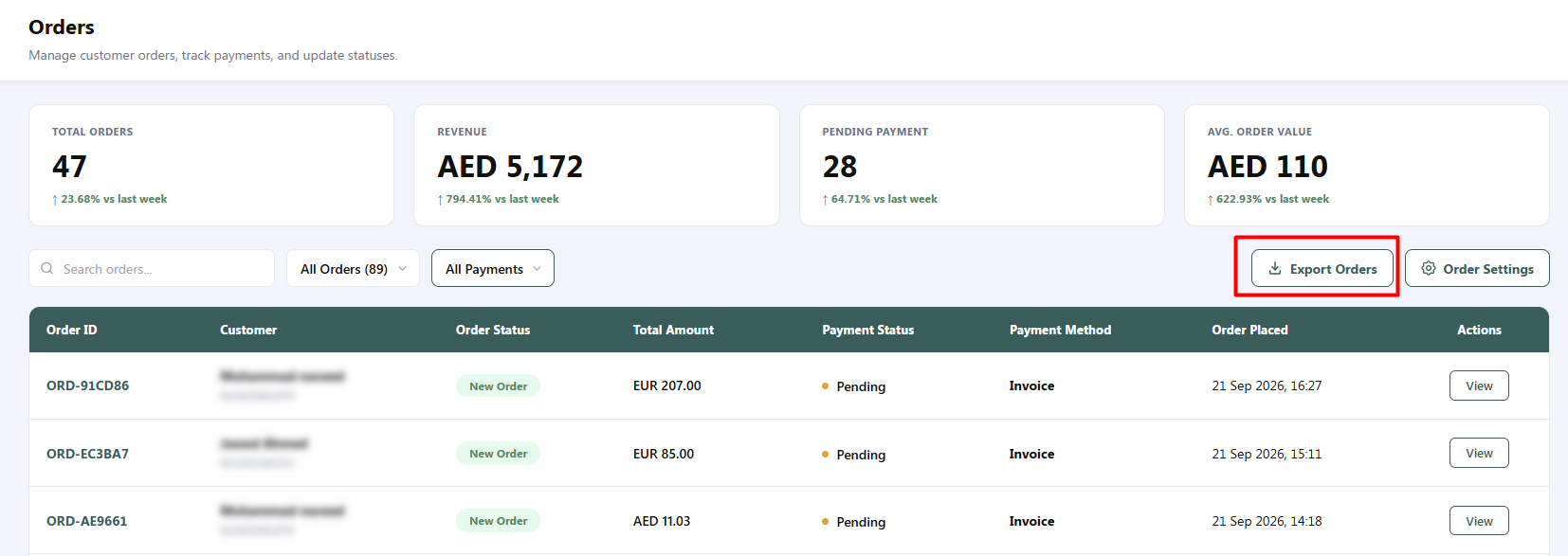Click the date 21 Sep 2026, 14:18
The height and width of the screenshot is (556, 1568).
point(1267,521)
